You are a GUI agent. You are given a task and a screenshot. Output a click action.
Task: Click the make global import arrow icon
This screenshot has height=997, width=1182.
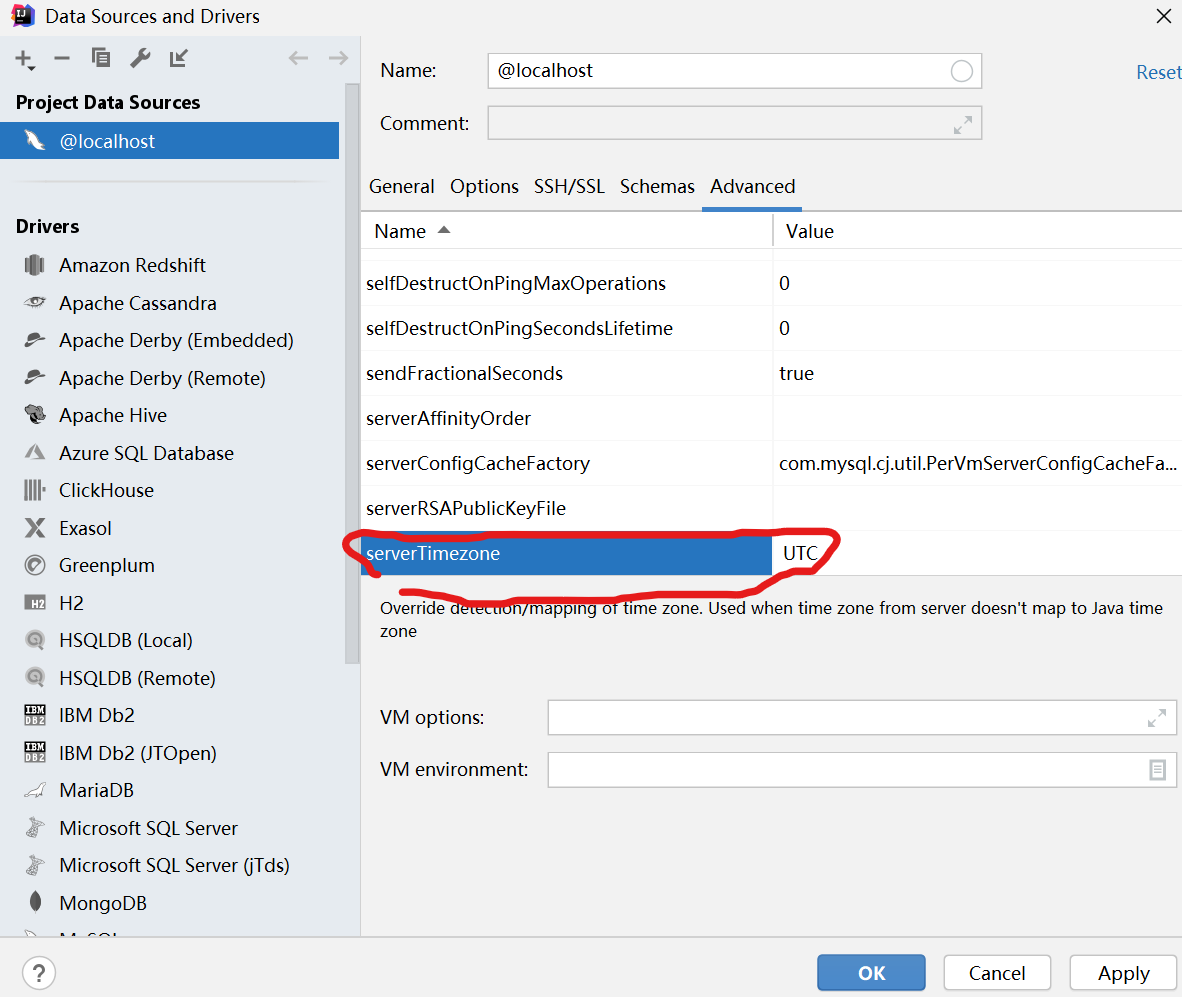pyautogui.click(x=179, y=58)
